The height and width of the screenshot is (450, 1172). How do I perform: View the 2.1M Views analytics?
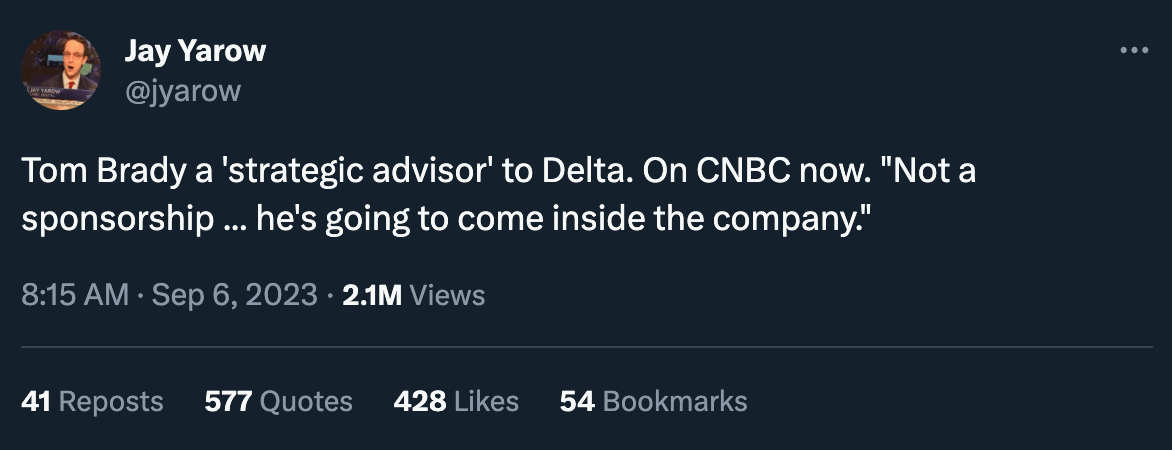412,295
